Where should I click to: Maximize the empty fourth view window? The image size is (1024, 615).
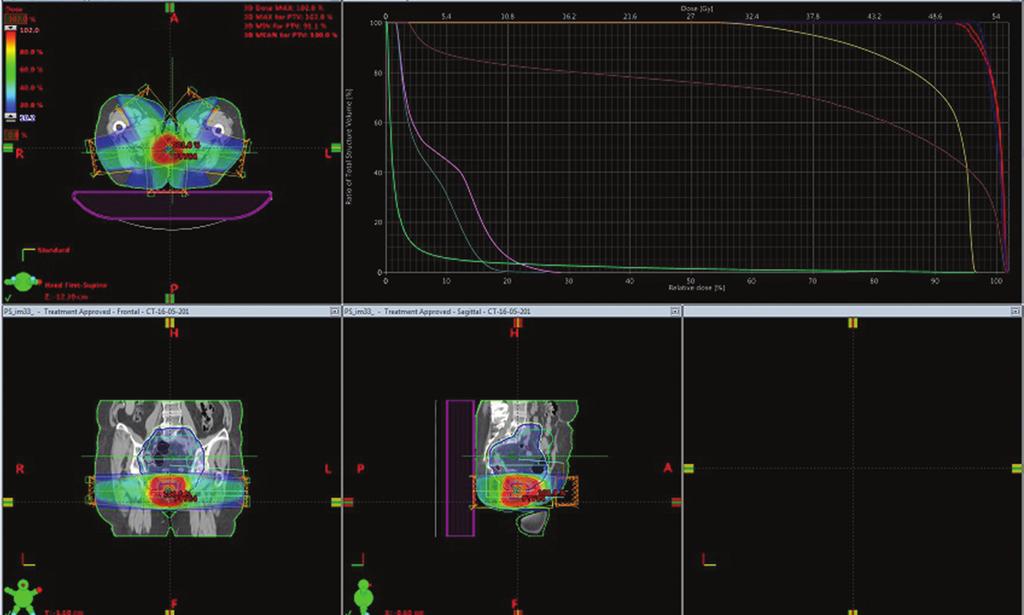point(1016,312)
